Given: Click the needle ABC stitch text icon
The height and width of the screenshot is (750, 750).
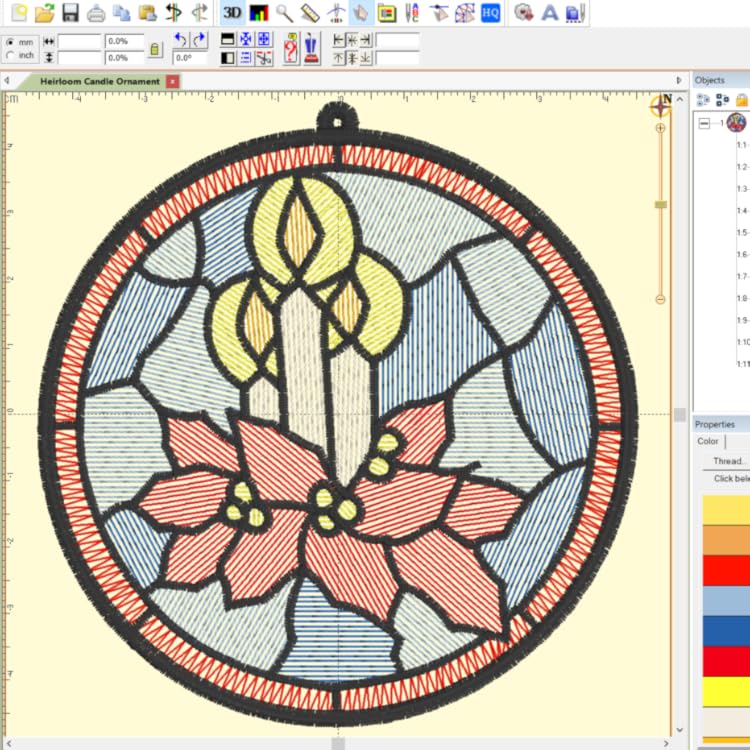Looking at the screenshot, I should tap(412, 13).
